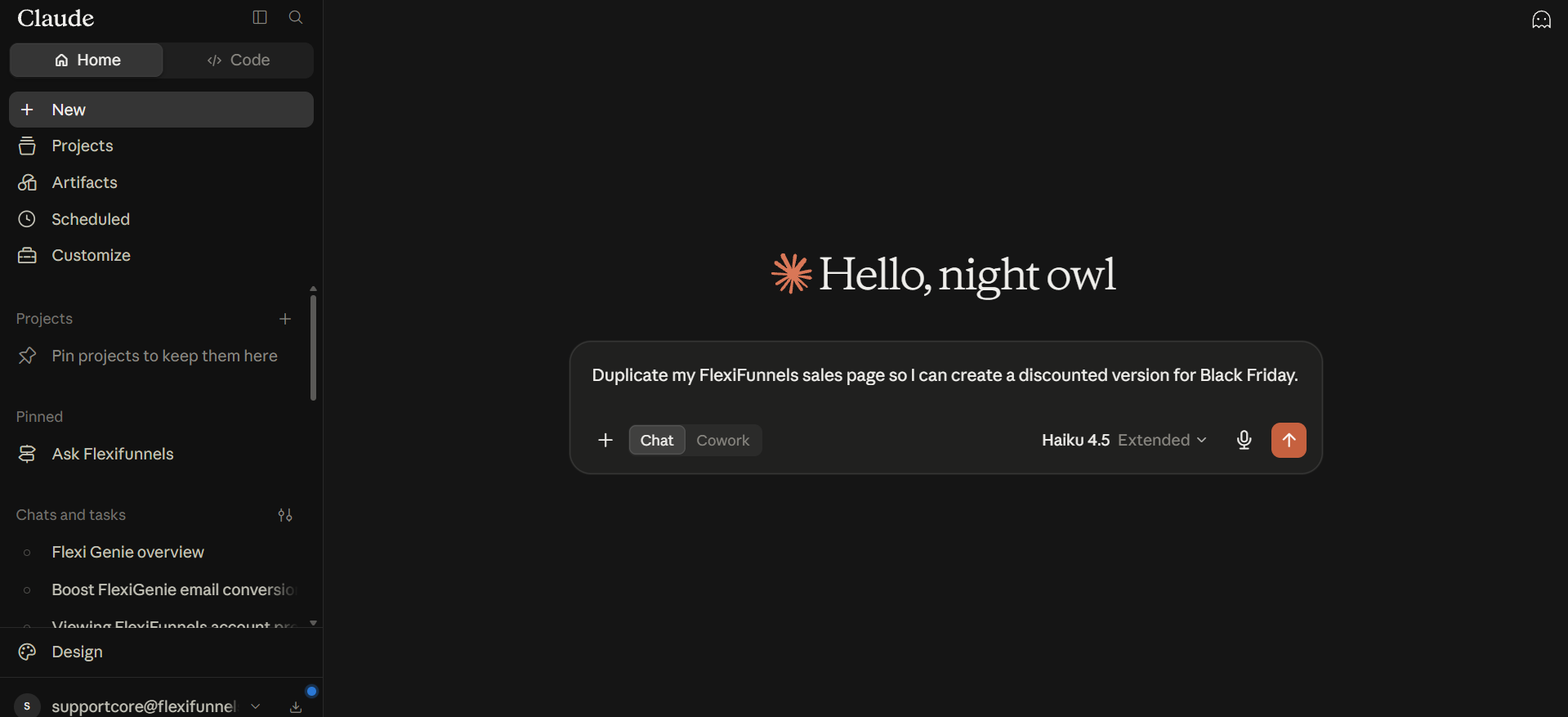The width and height of the screenshot is (1568, 717).
Task: Open Artifacts in the sidebar
Action: (x=161, y=182)
